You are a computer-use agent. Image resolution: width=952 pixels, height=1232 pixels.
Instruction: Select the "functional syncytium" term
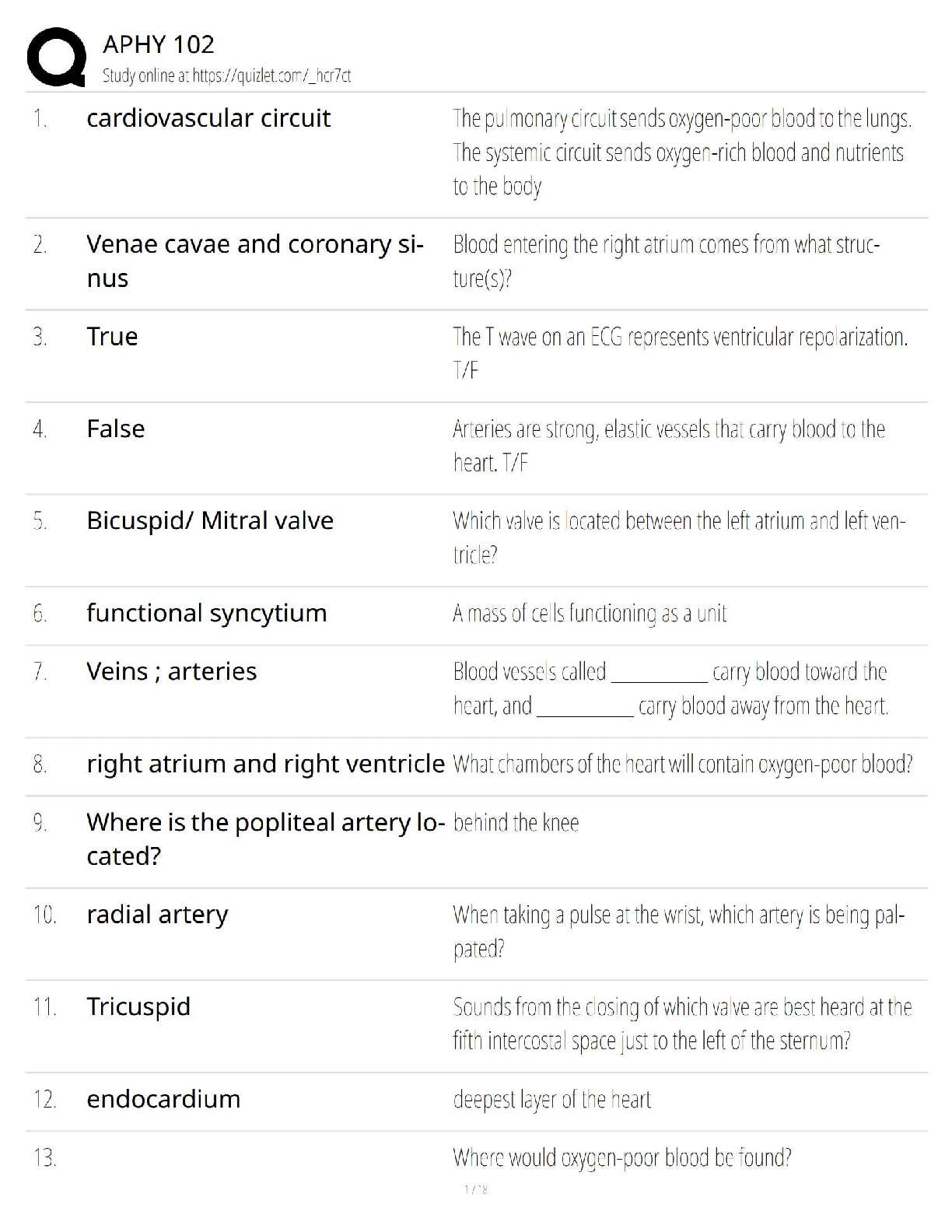(206, 613)
